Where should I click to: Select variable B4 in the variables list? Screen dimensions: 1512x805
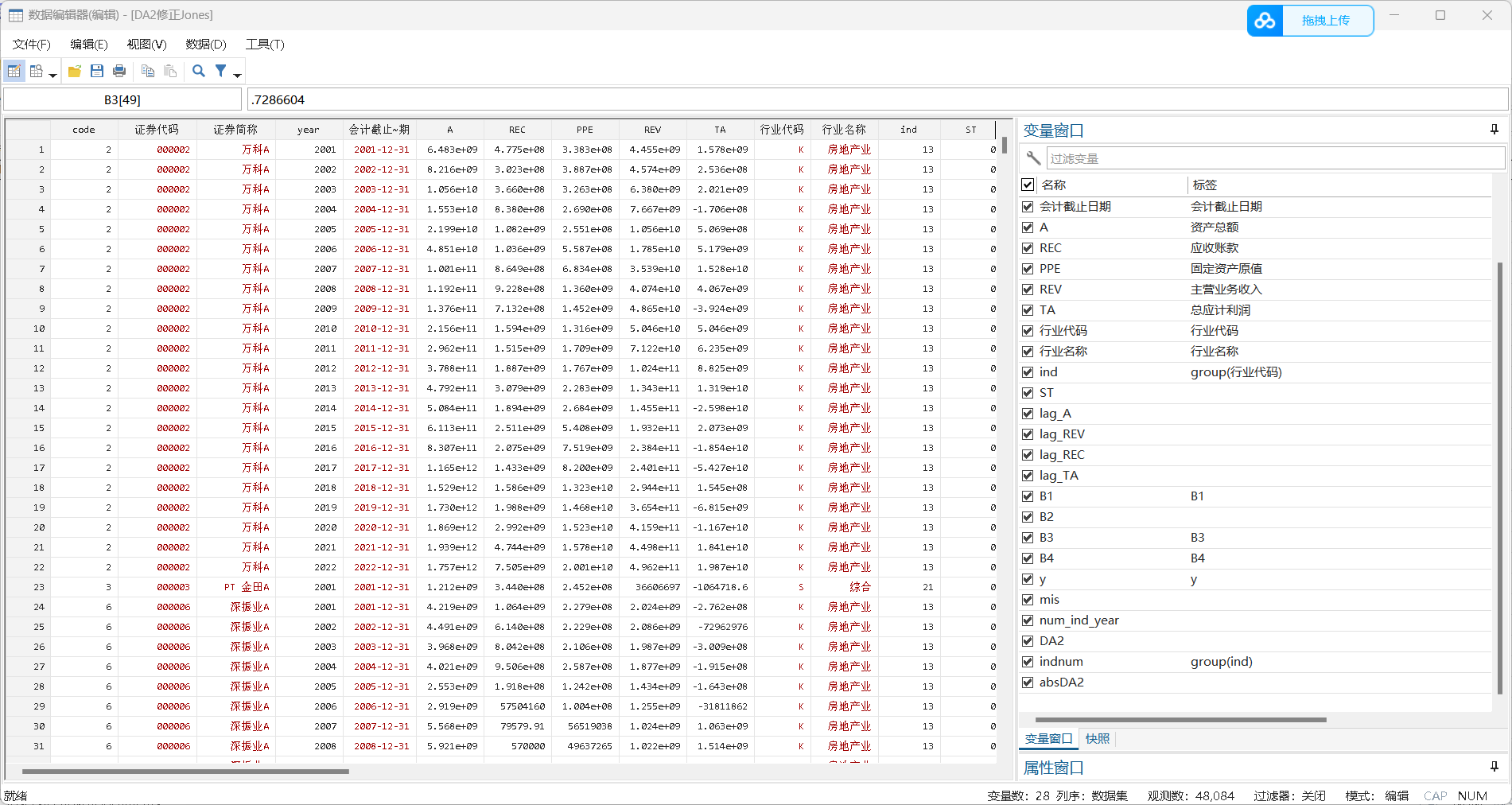(1047, 558)
